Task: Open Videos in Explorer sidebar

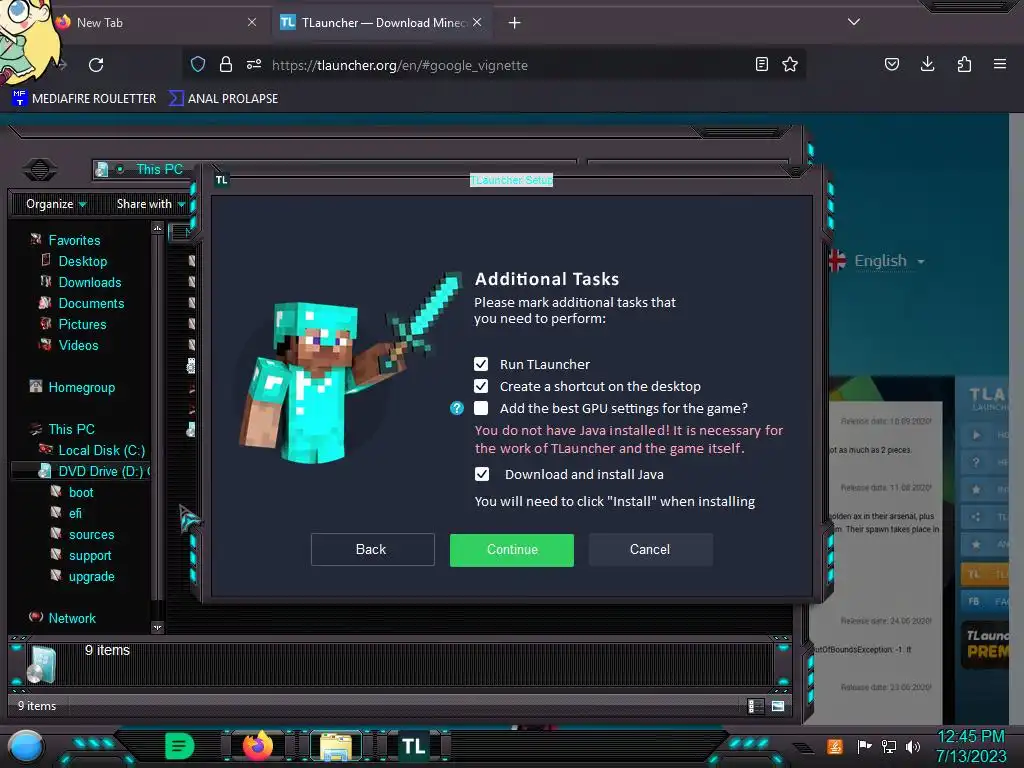Action: pyautogui.click(x=78, y=345)
